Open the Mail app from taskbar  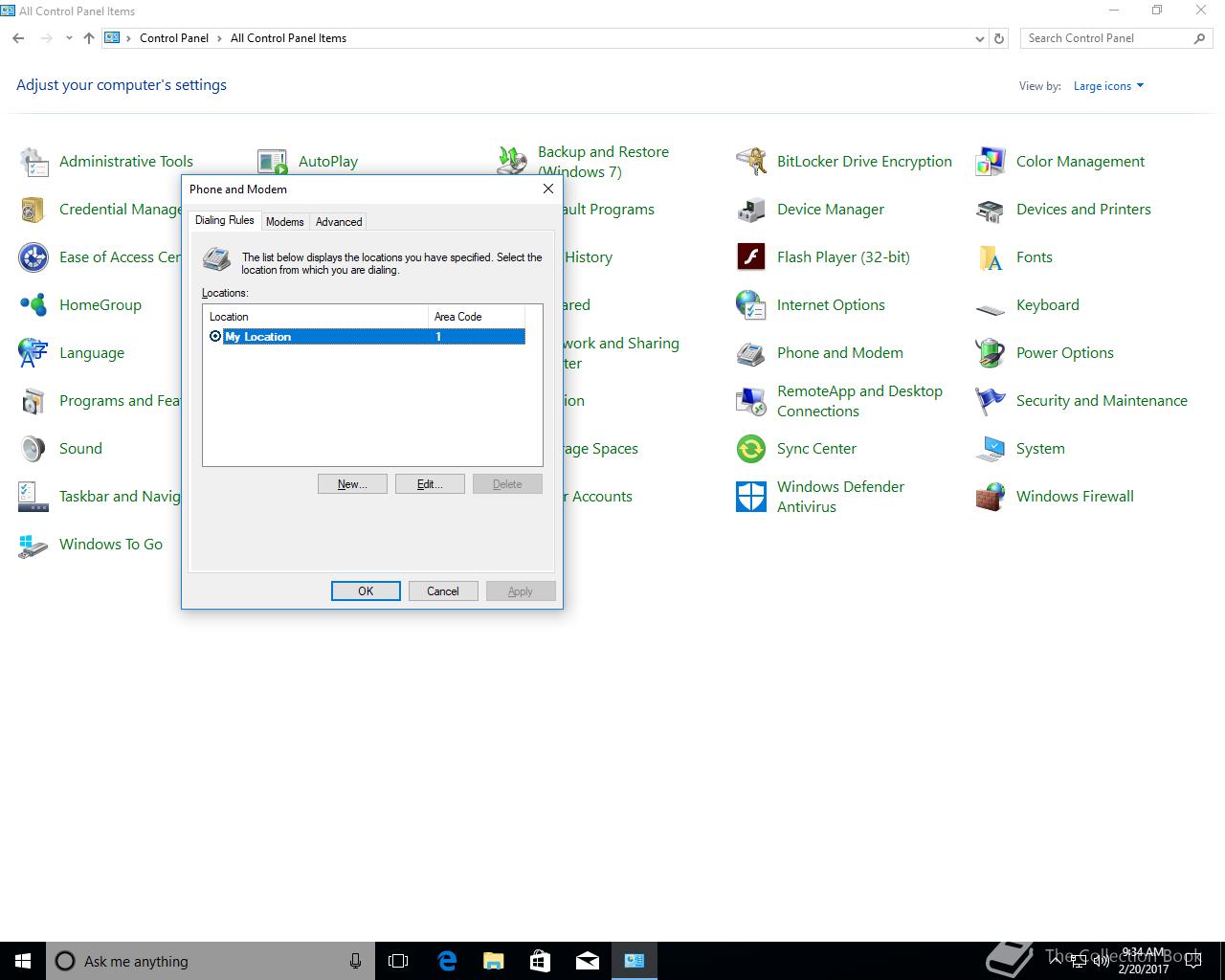coord(587,961)
